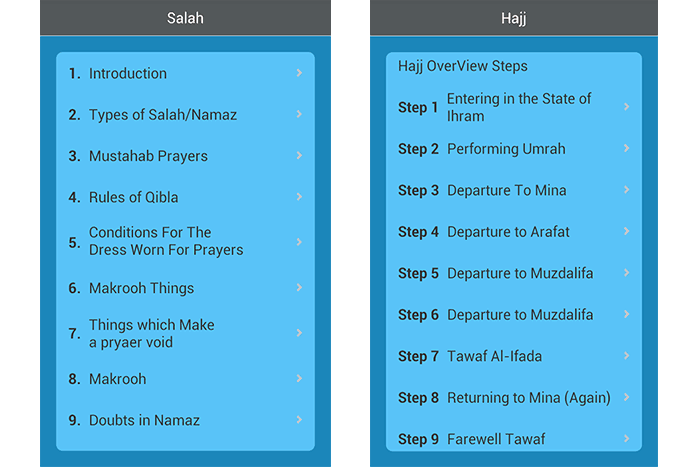Click the chevron beside Rules of Qibla
The height and width of the screenshot is (467, 700).
299,197
